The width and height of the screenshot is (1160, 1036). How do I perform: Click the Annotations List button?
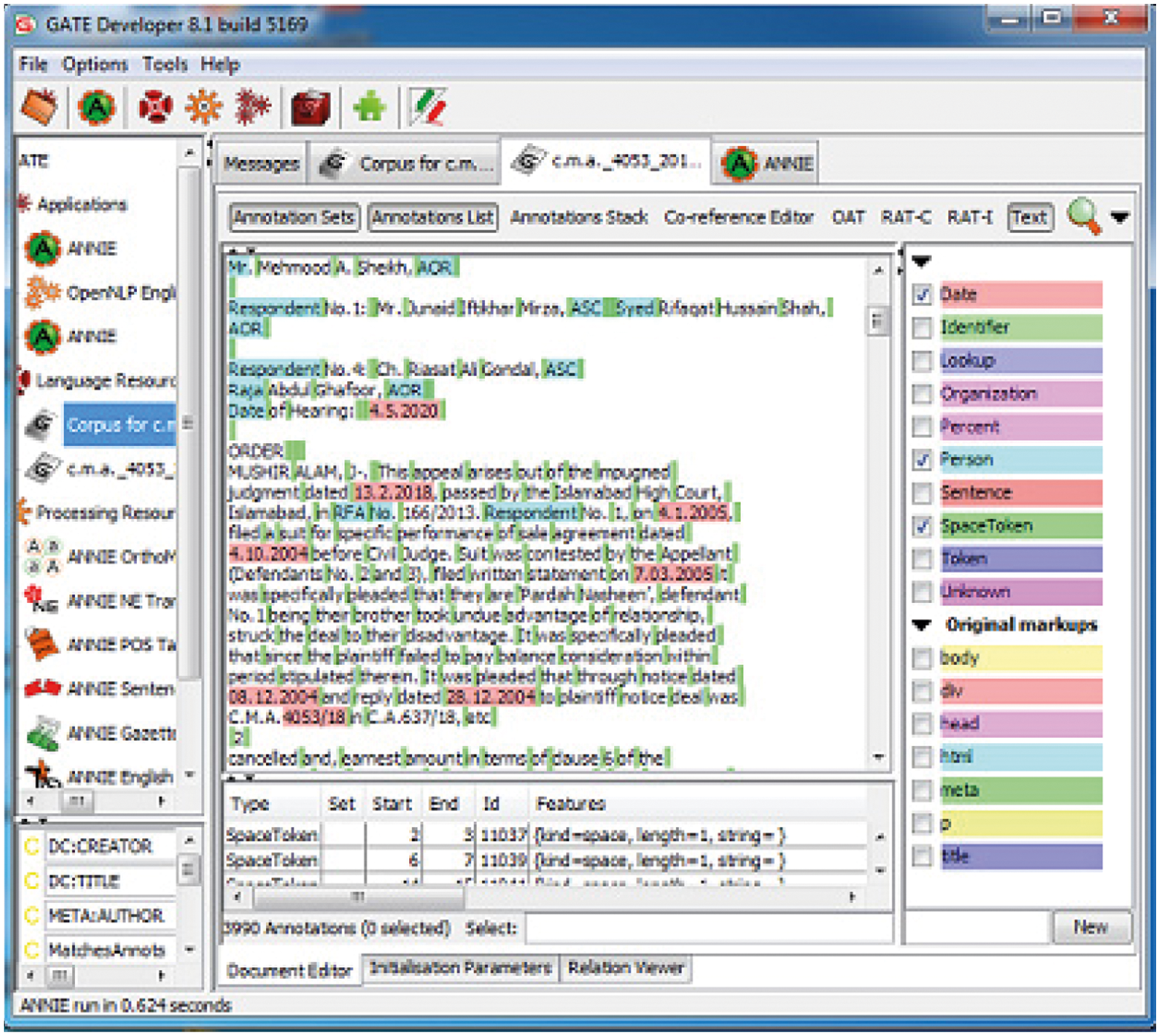pos(432,217)
